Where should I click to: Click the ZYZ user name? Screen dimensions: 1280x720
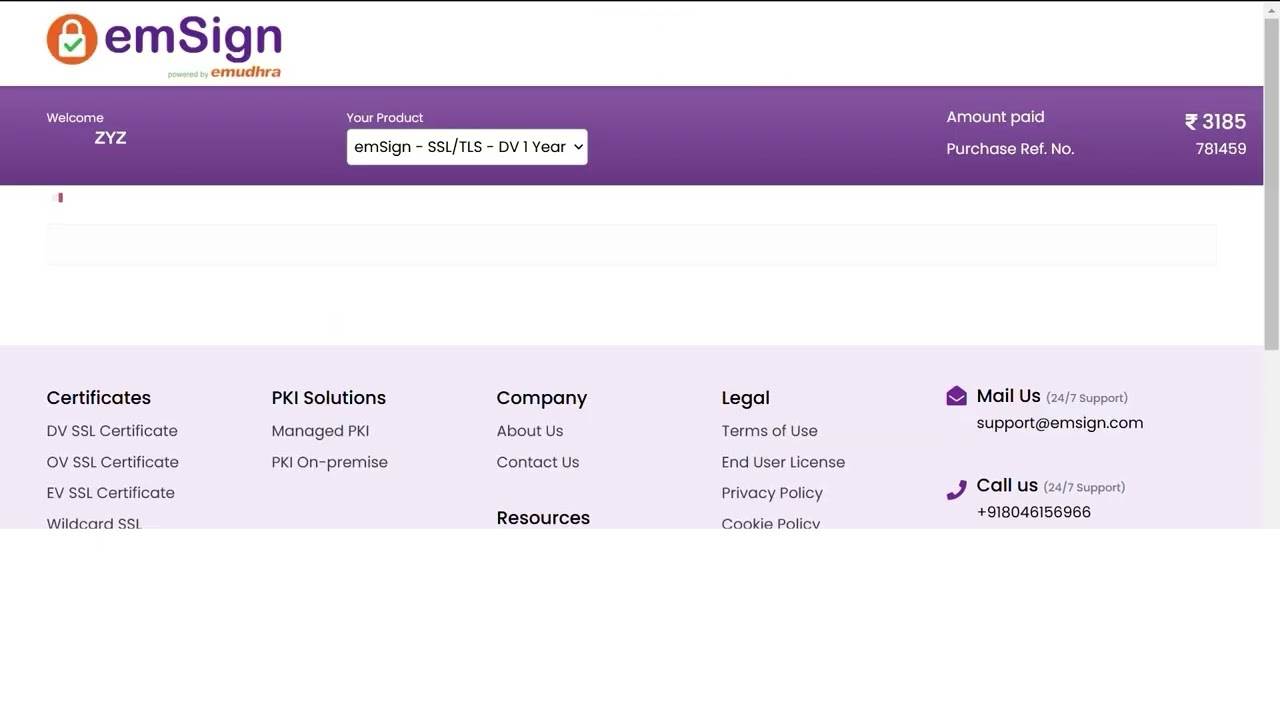coord(110,138)
